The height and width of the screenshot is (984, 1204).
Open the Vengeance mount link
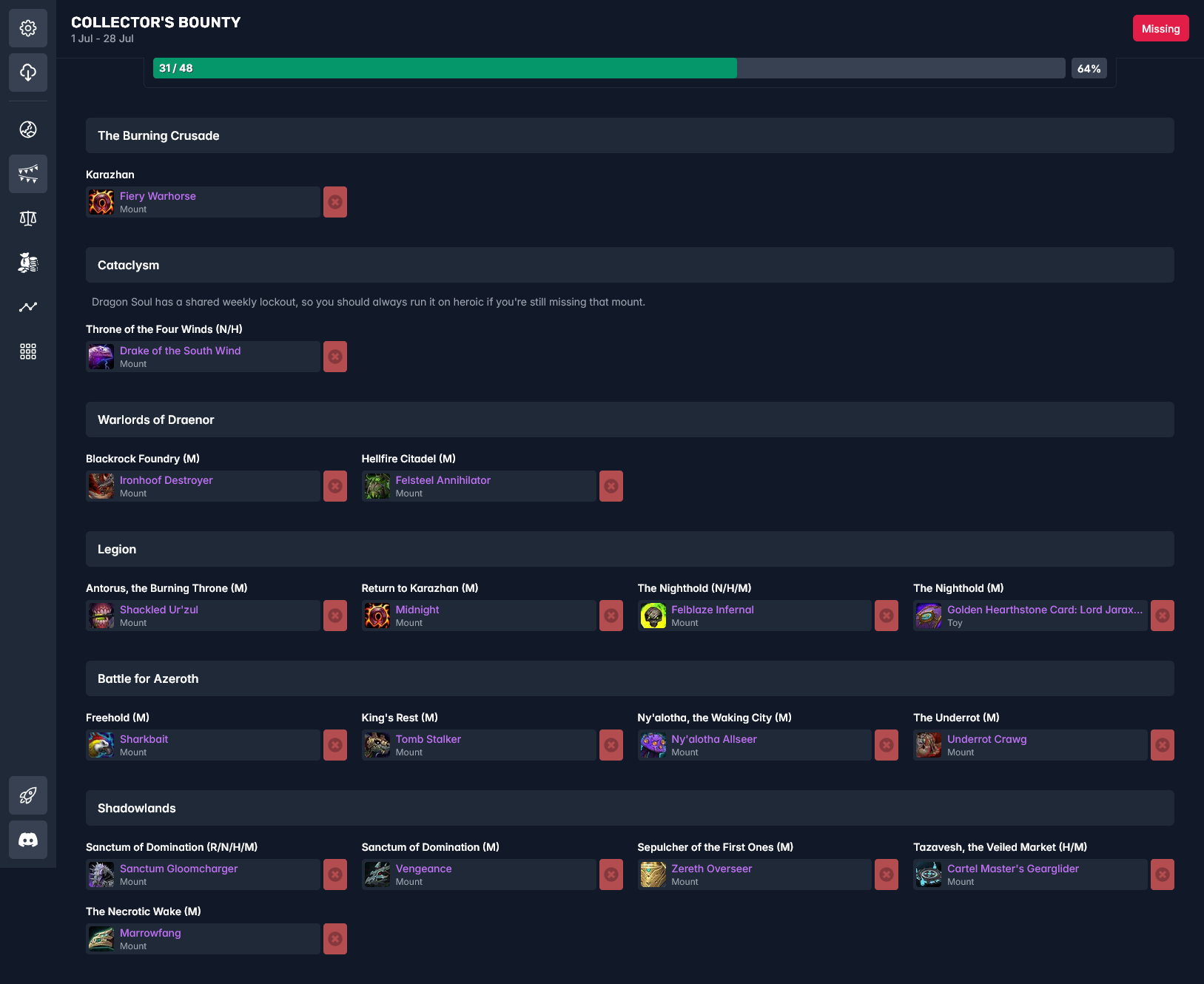point(423,869)
